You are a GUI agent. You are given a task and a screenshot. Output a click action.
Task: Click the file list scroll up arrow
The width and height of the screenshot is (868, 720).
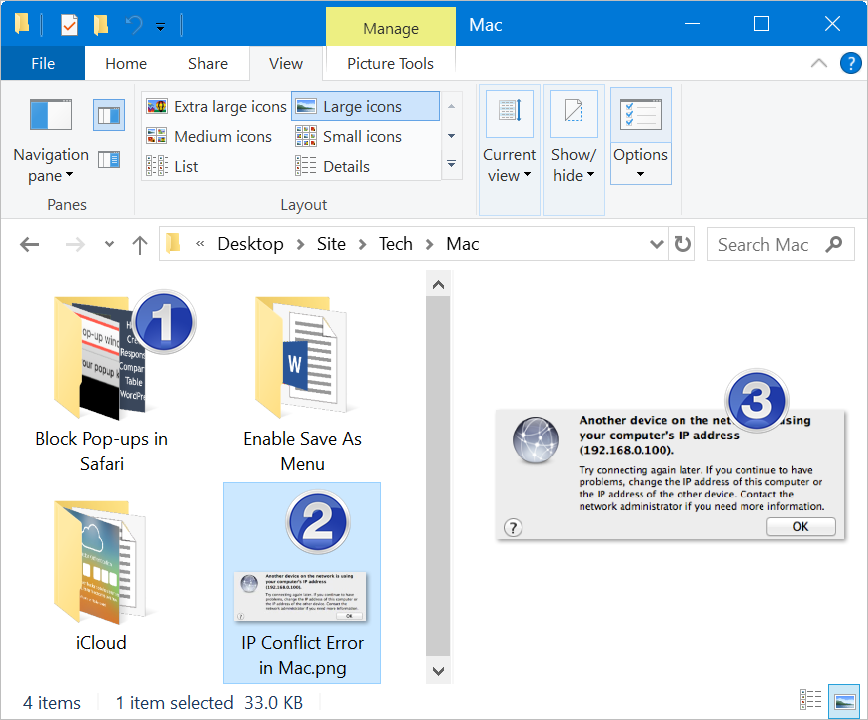438,284
